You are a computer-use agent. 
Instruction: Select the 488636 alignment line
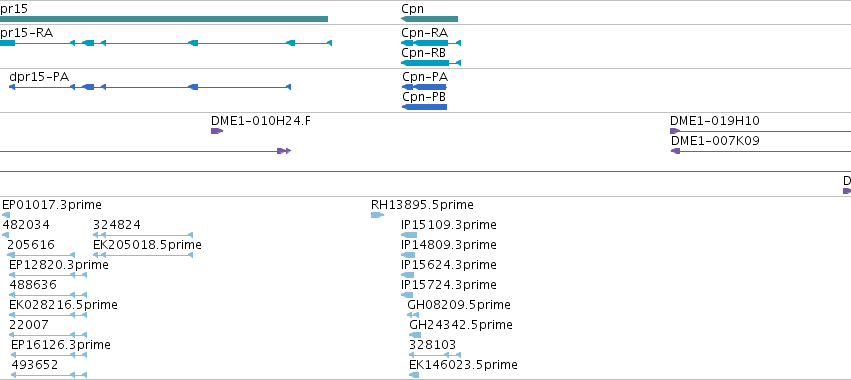pyautogui.click(x=48, y=295)
